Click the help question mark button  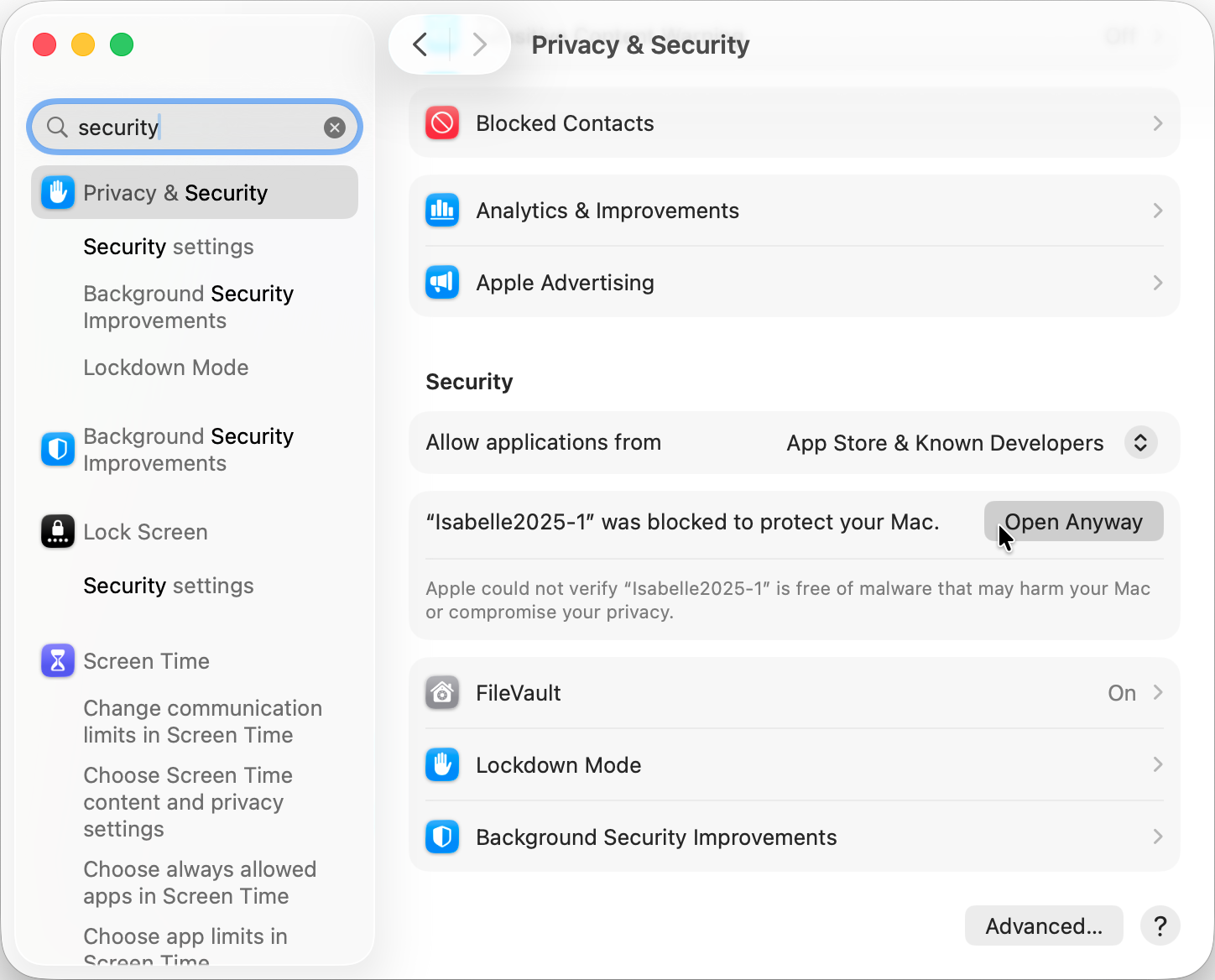click(x=1160, y=926)
